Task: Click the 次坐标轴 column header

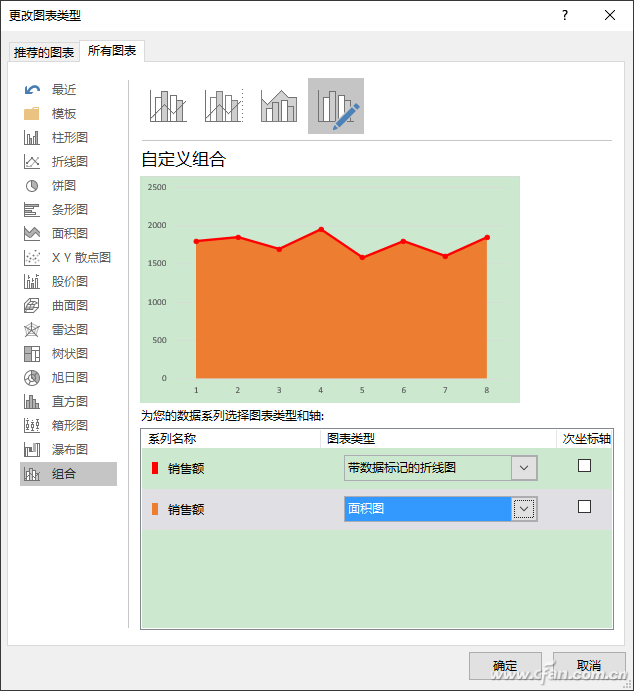Action: point(586,438)
